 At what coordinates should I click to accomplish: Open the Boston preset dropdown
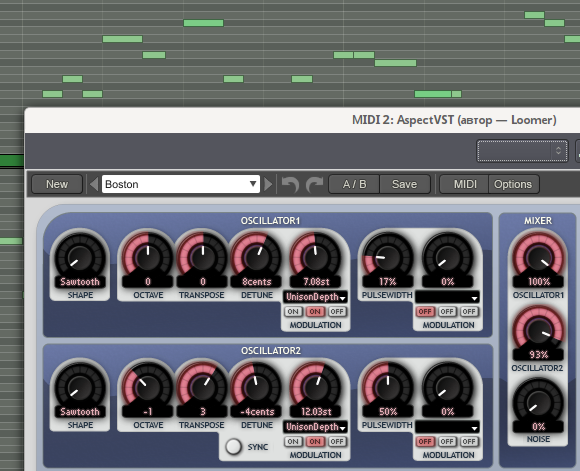tap(181, 184)
